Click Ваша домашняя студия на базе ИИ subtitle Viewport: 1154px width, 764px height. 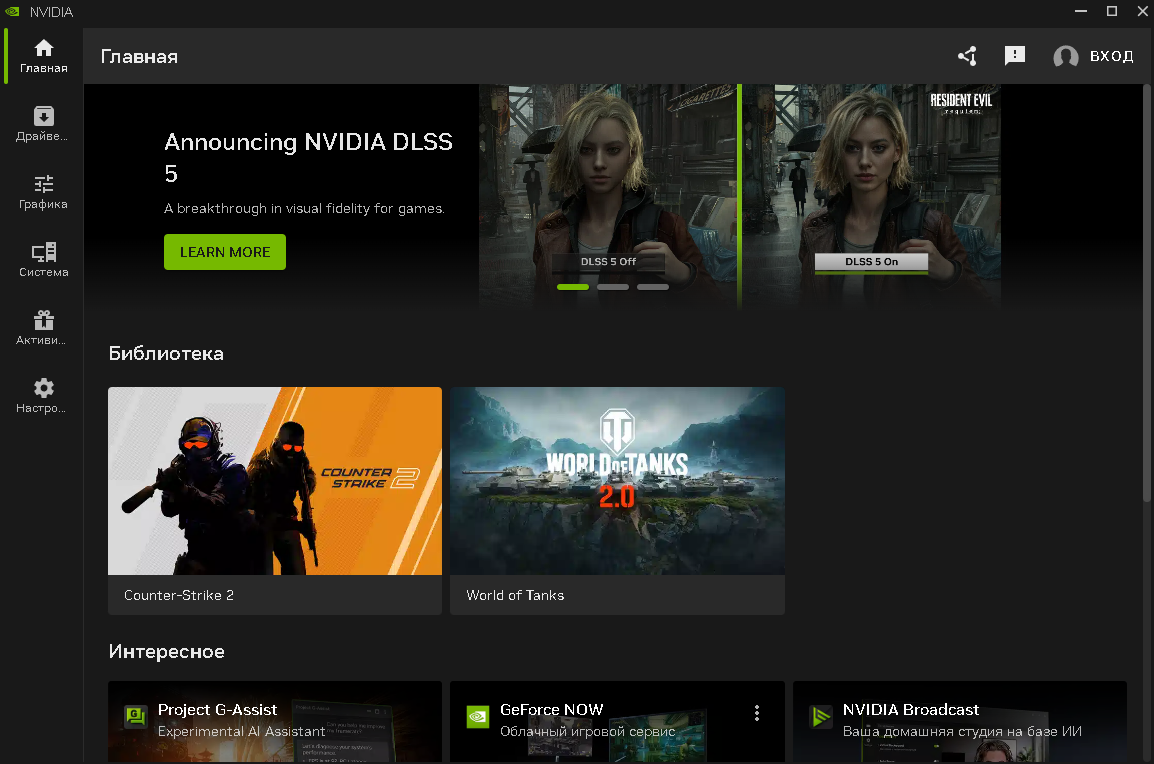tap(962, 731)
